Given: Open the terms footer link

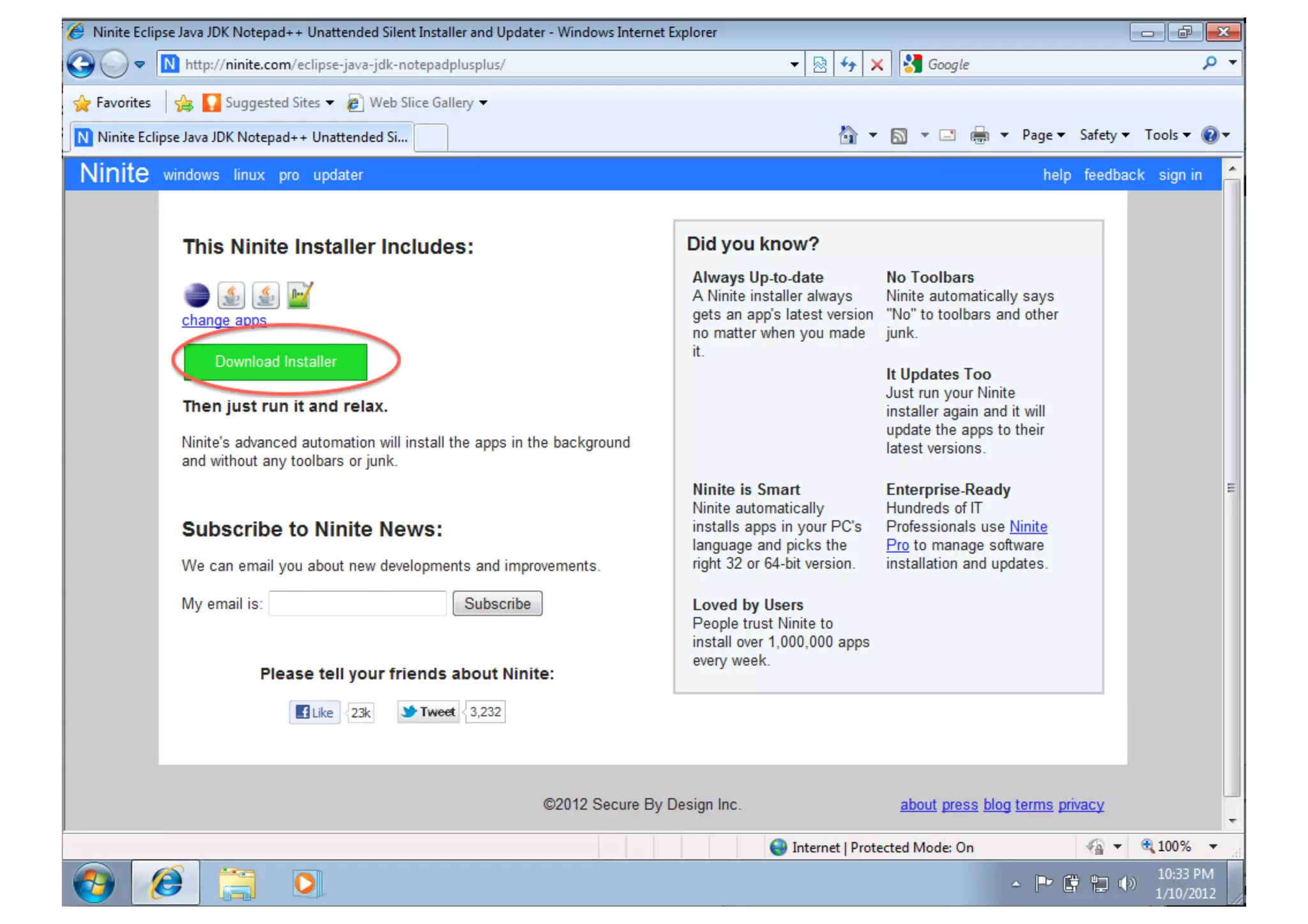Looking at the screenshot, I should click(1034, 805).
